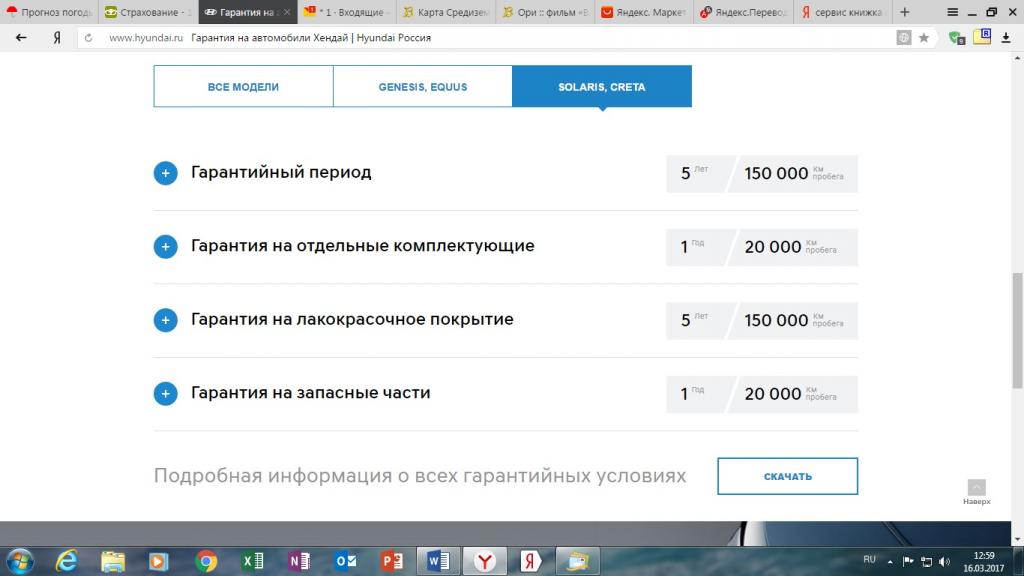The width and height of the screenshot is (1024, 576).
Task: Click Гарантия на отдельные комплектующие heading
Action: [x=362, y=246]
